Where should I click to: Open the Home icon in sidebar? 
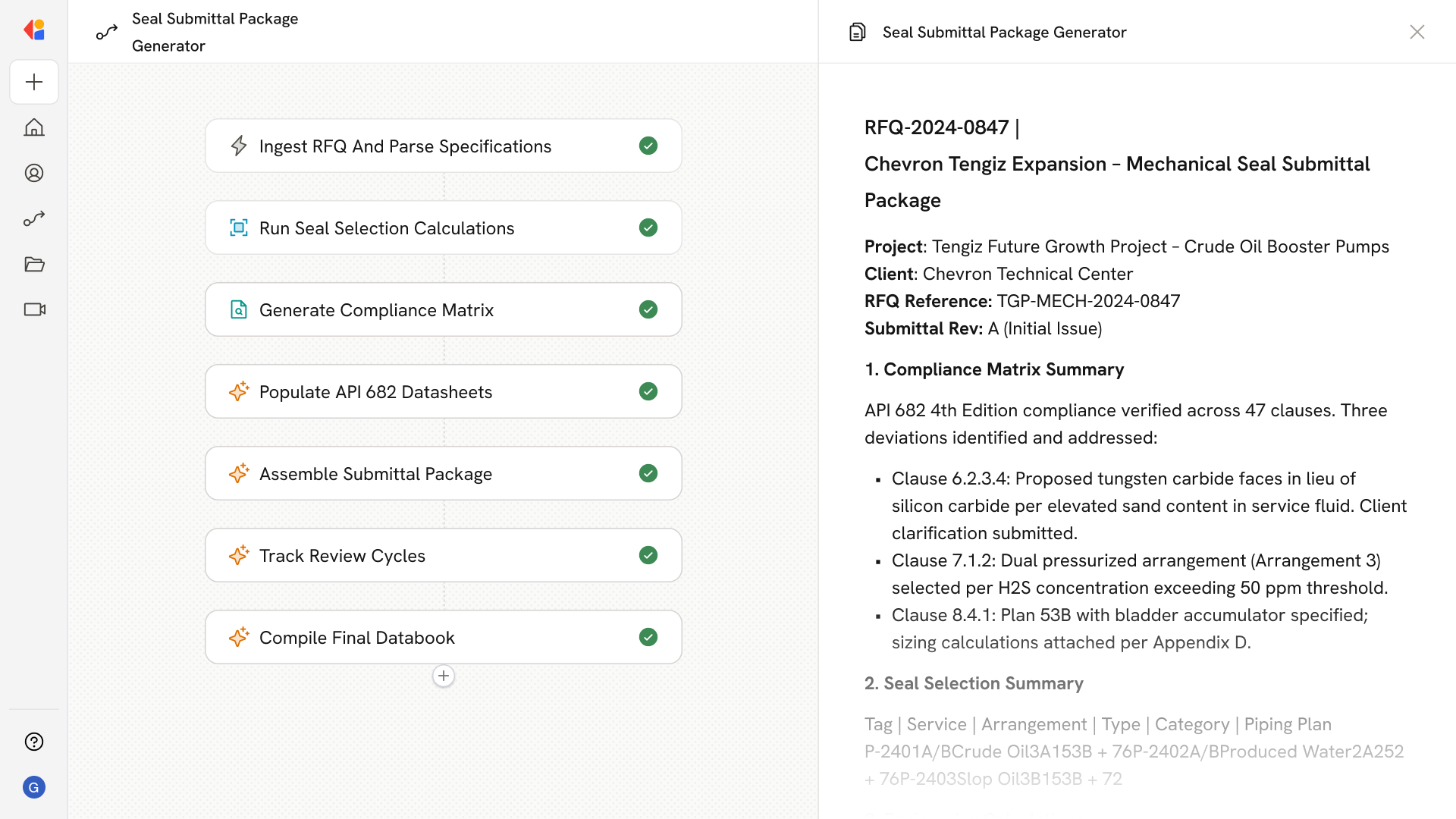pos(34,127)
